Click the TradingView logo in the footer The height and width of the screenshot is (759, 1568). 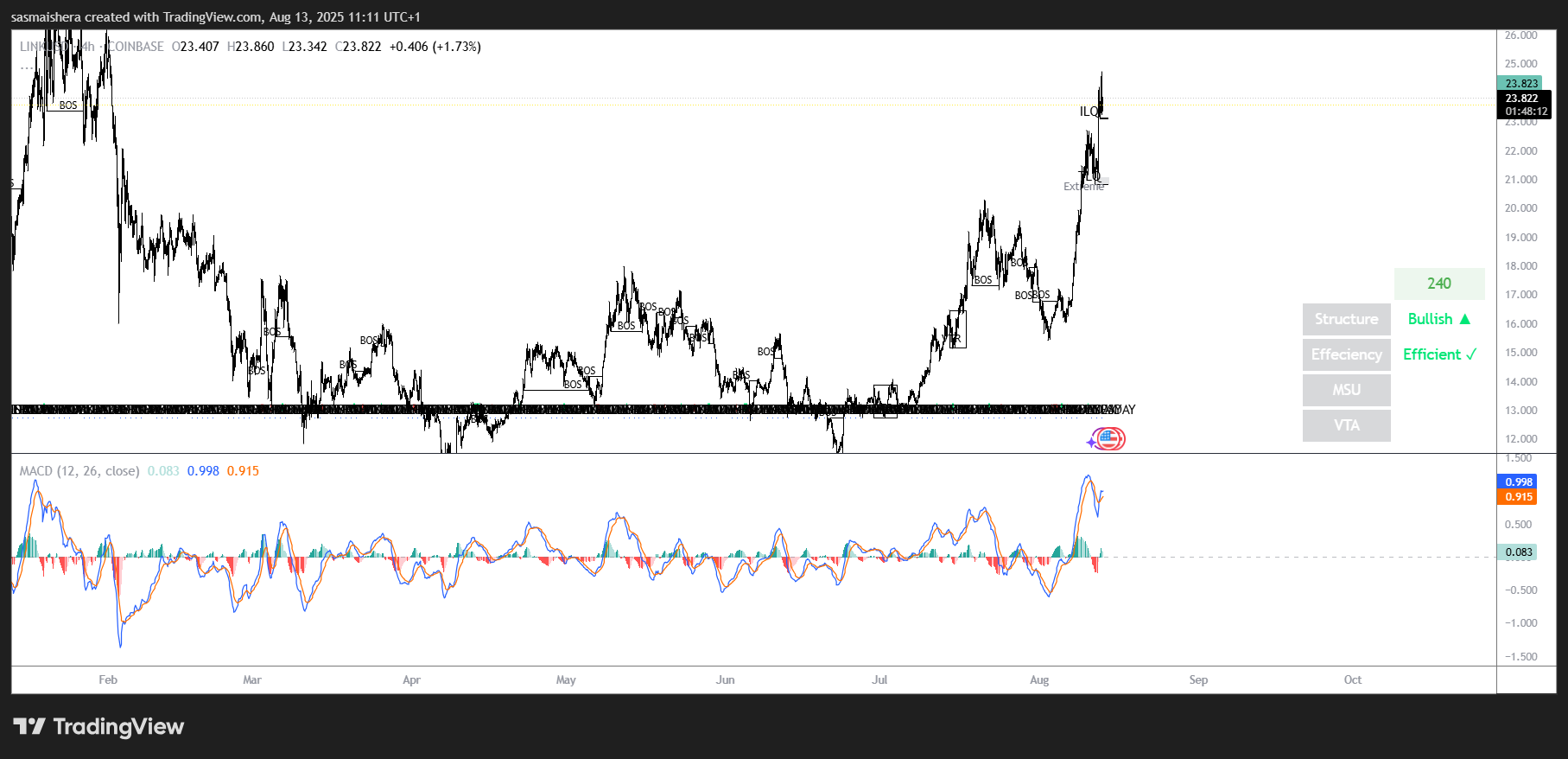98,726
